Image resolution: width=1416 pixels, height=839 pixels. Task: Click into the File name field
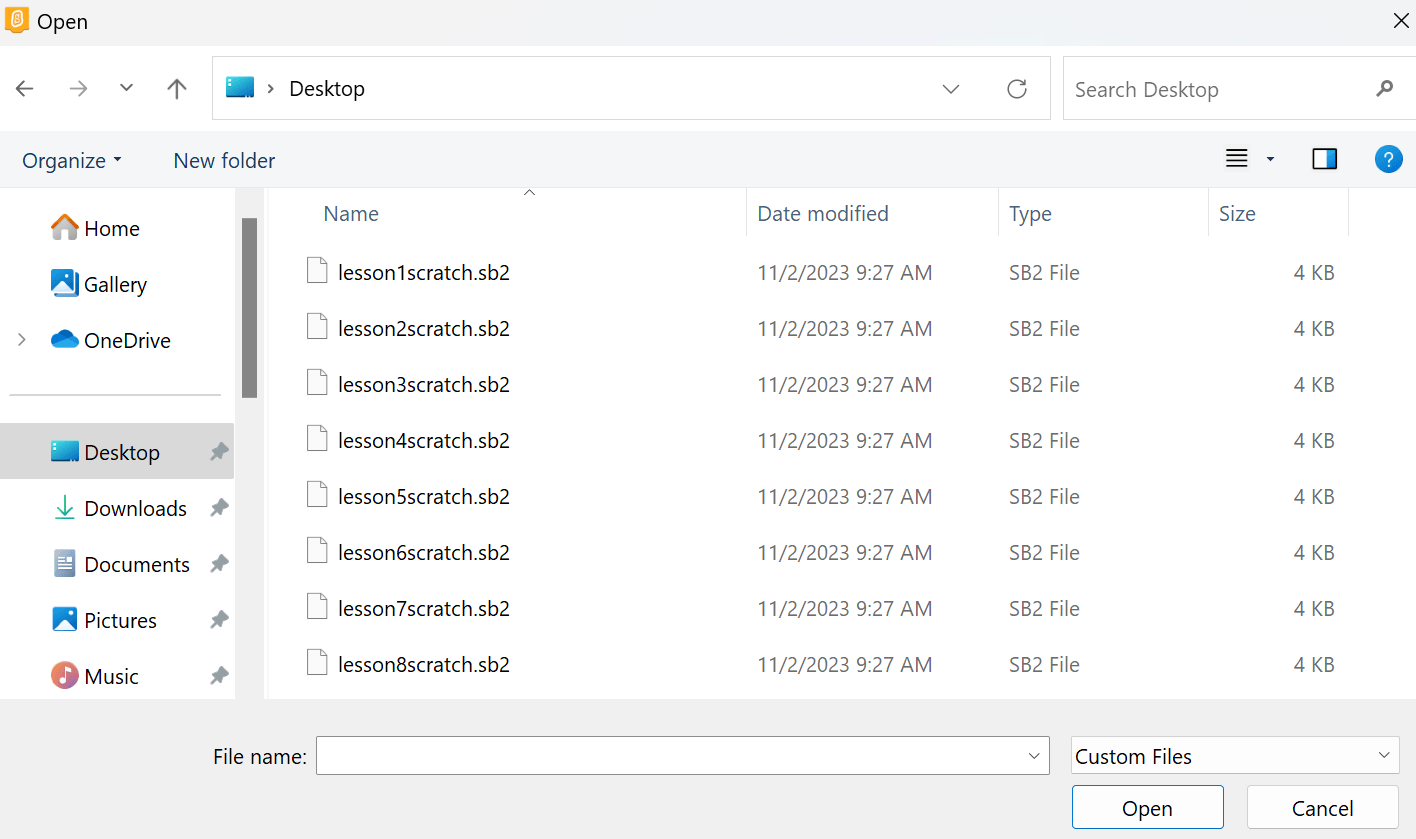pyautogui.click(x=670, y=756)
